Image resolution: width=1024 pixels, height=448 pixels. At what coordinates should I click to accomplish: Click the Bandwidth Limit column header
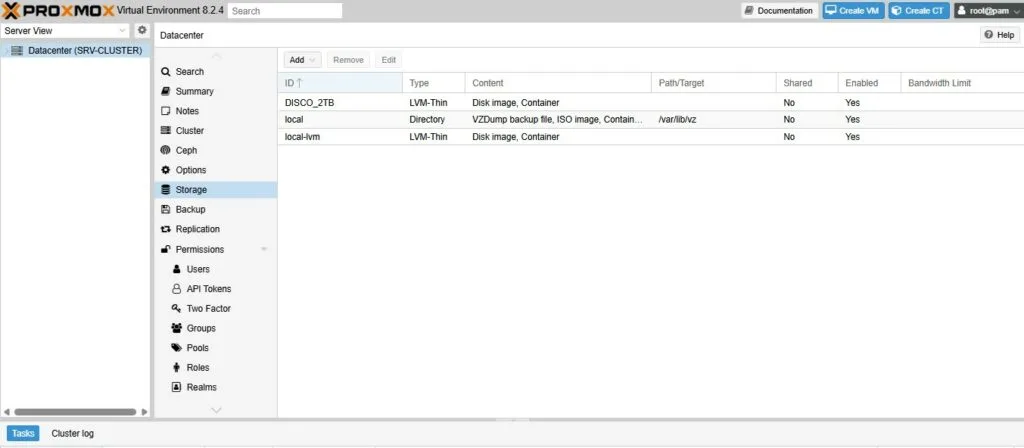coord(961,83)
